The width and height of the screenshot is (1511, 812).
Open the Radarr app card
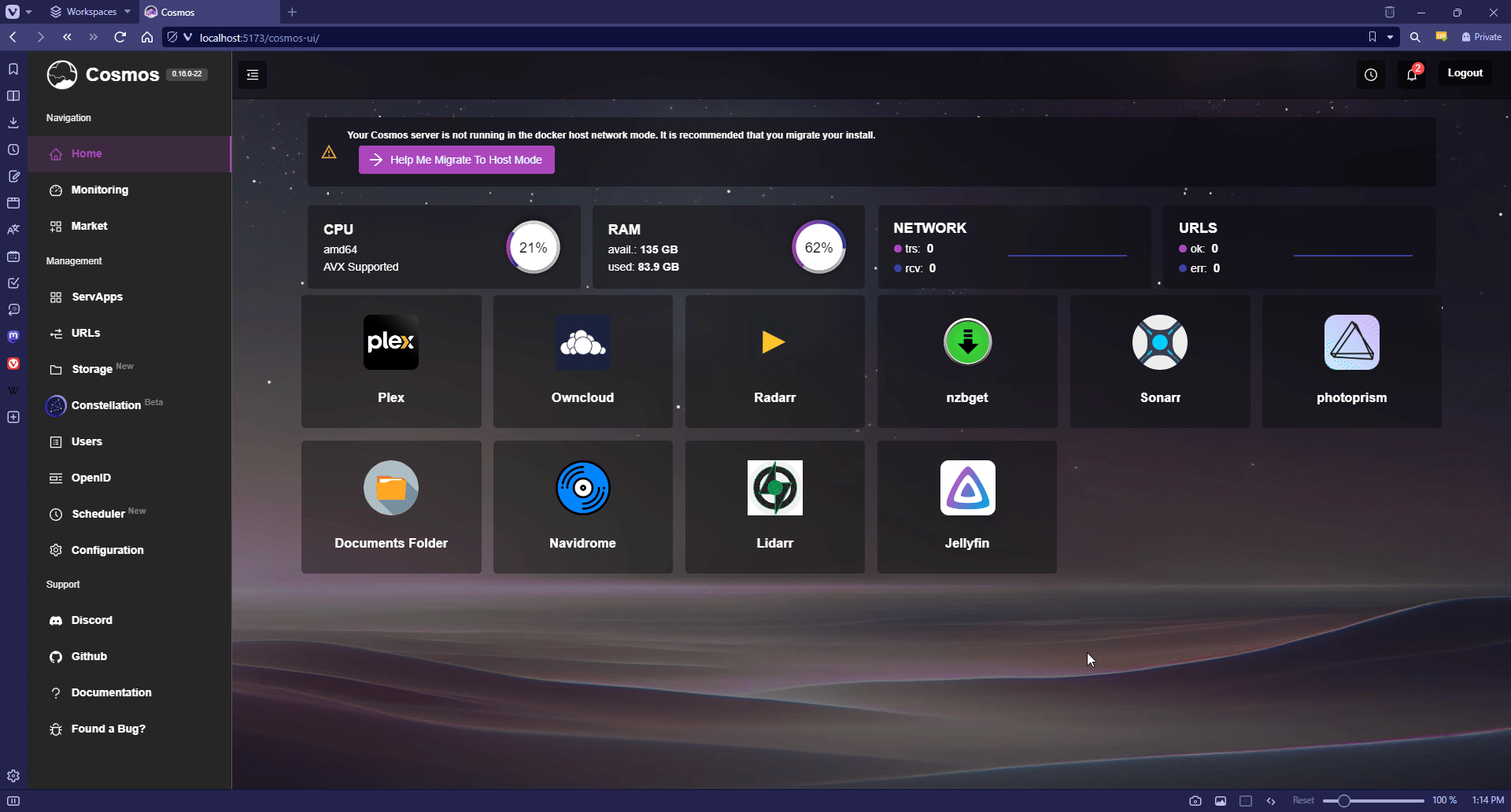point(775,361)
